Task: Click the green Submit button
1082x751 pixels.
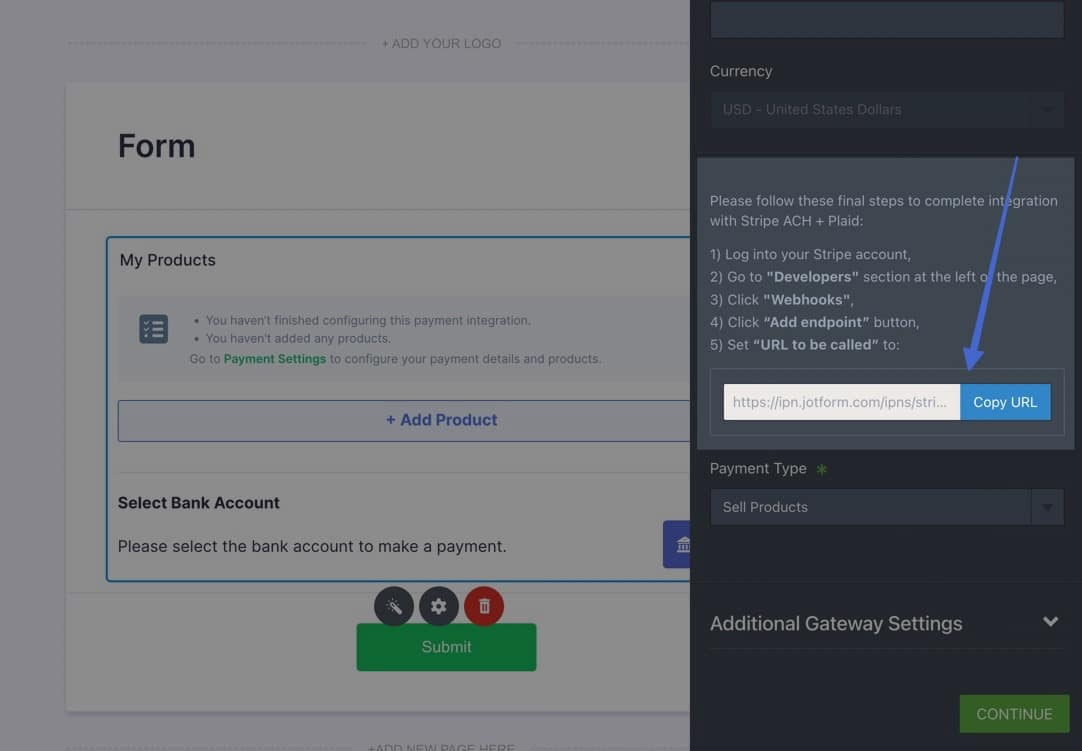Action: tap(446, 647)
